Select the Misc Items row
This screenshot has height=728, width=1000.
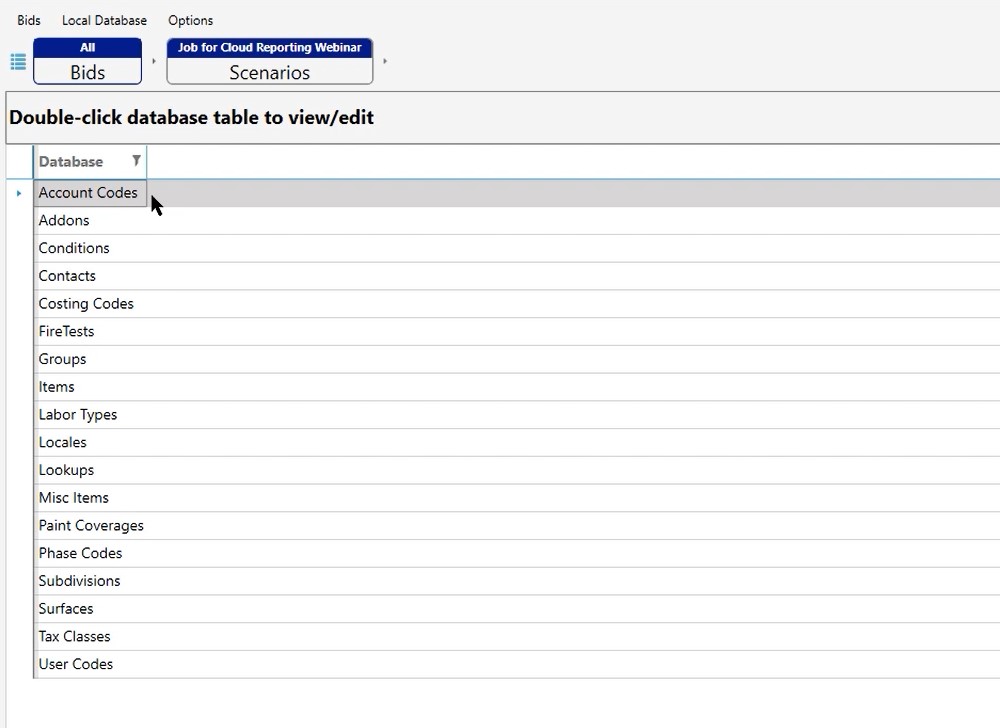tap(74, 498)
